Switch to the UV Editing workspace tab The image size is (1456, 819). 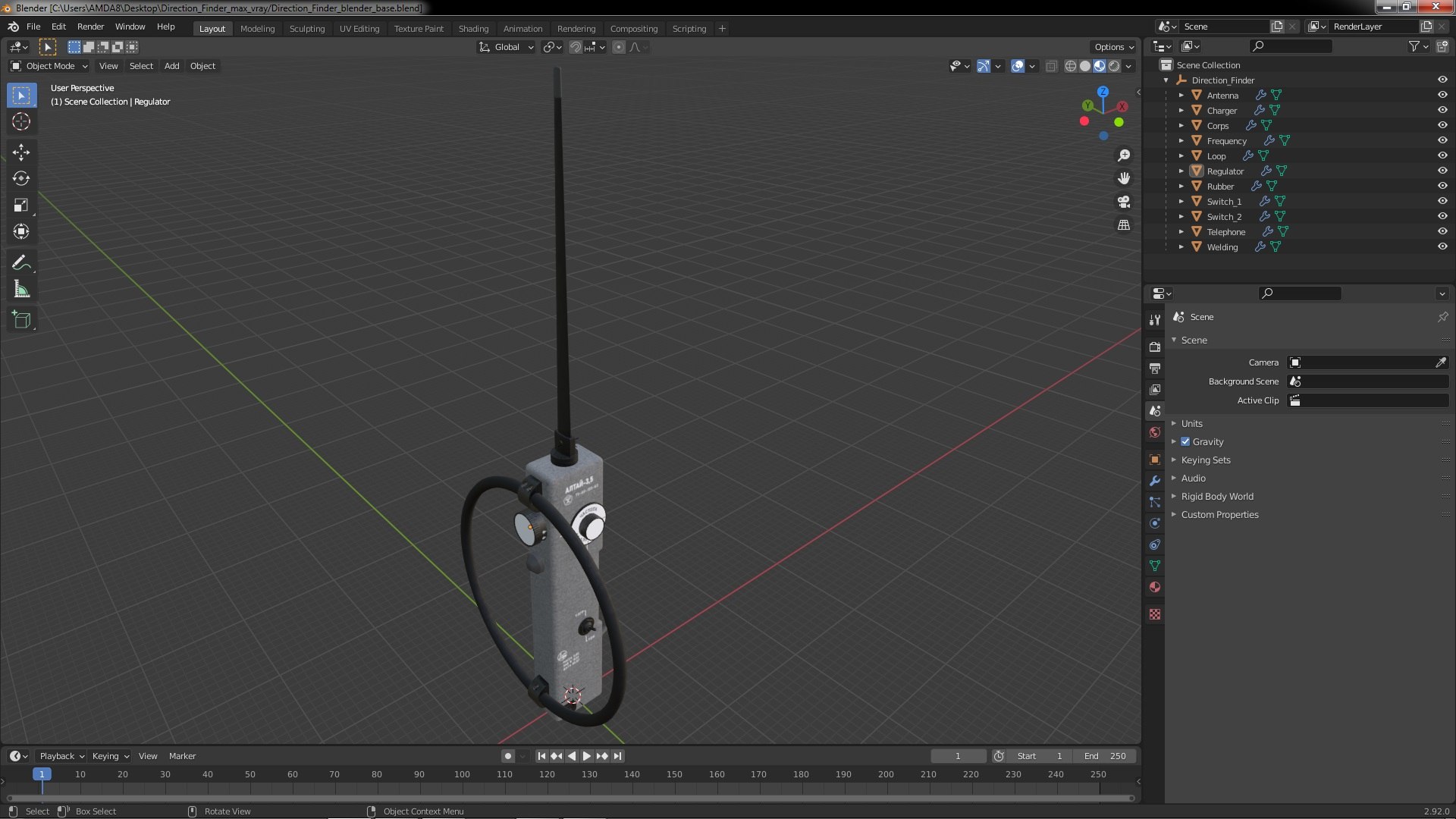(359, 29)
